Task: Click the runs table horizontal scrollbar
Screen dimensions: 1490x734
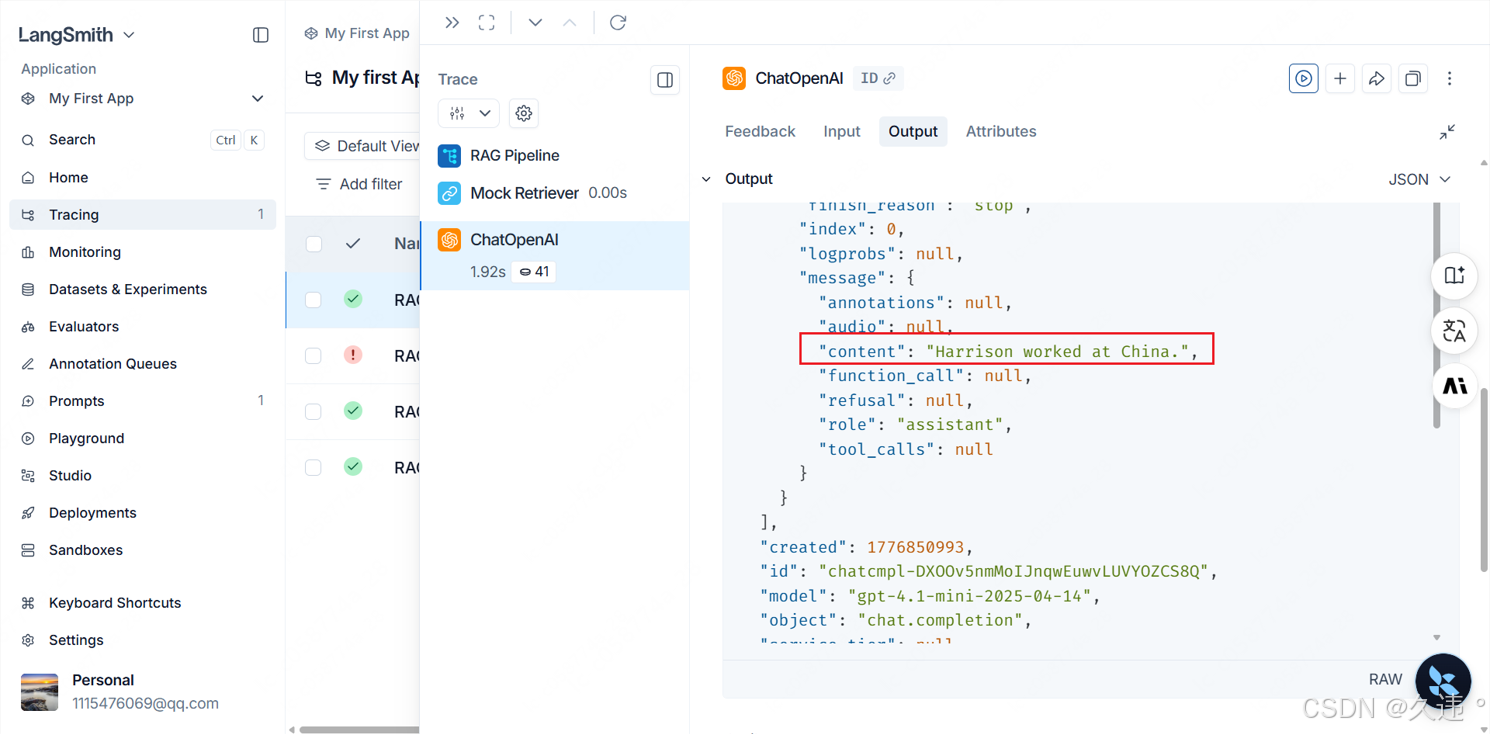Action: click(x=360, y=729)
